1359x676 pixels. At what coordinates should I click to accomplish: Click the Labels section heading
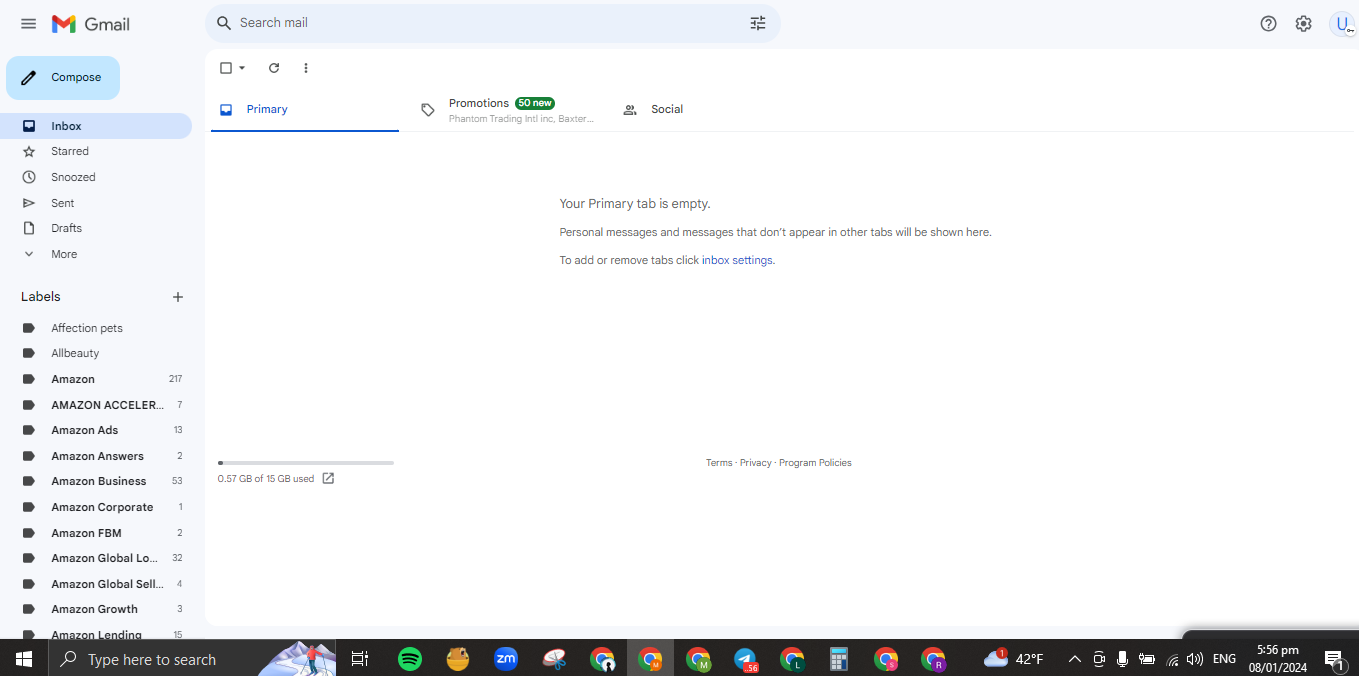(x=41, y=297)
